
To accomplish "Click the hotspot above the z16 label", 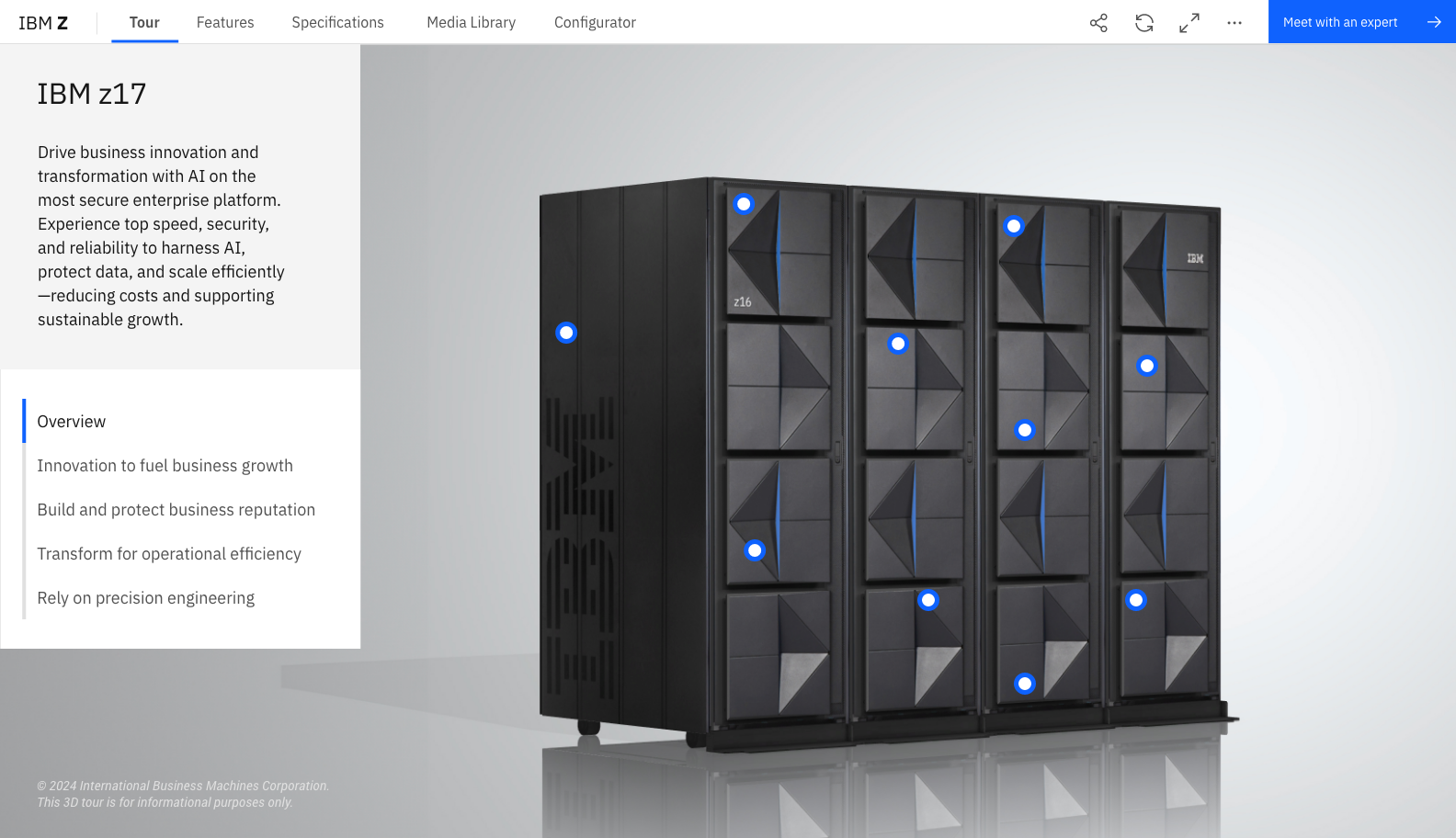I will pyautogui.click(x=744, y=204).
